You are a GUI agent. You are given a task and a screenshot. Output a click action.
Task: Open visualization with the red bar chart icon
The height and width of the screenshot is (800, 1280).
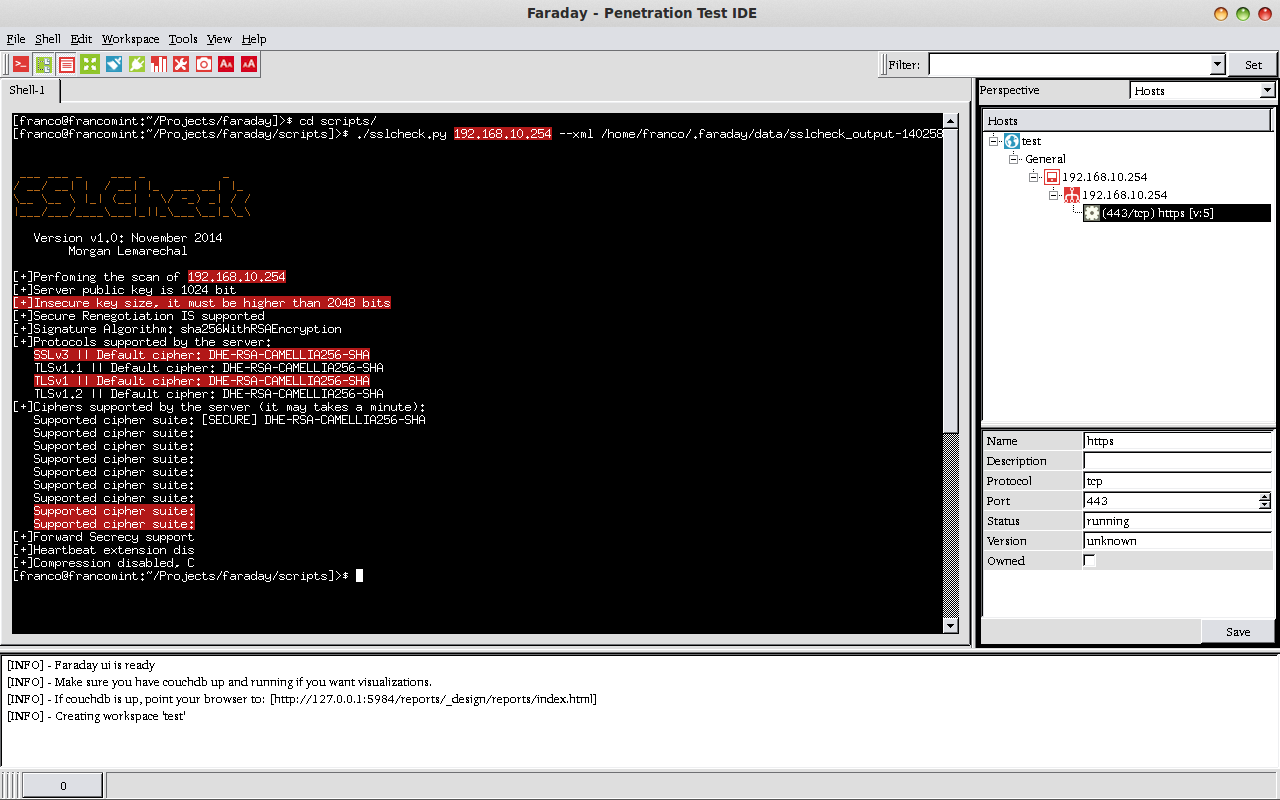(x=159, y=64)
